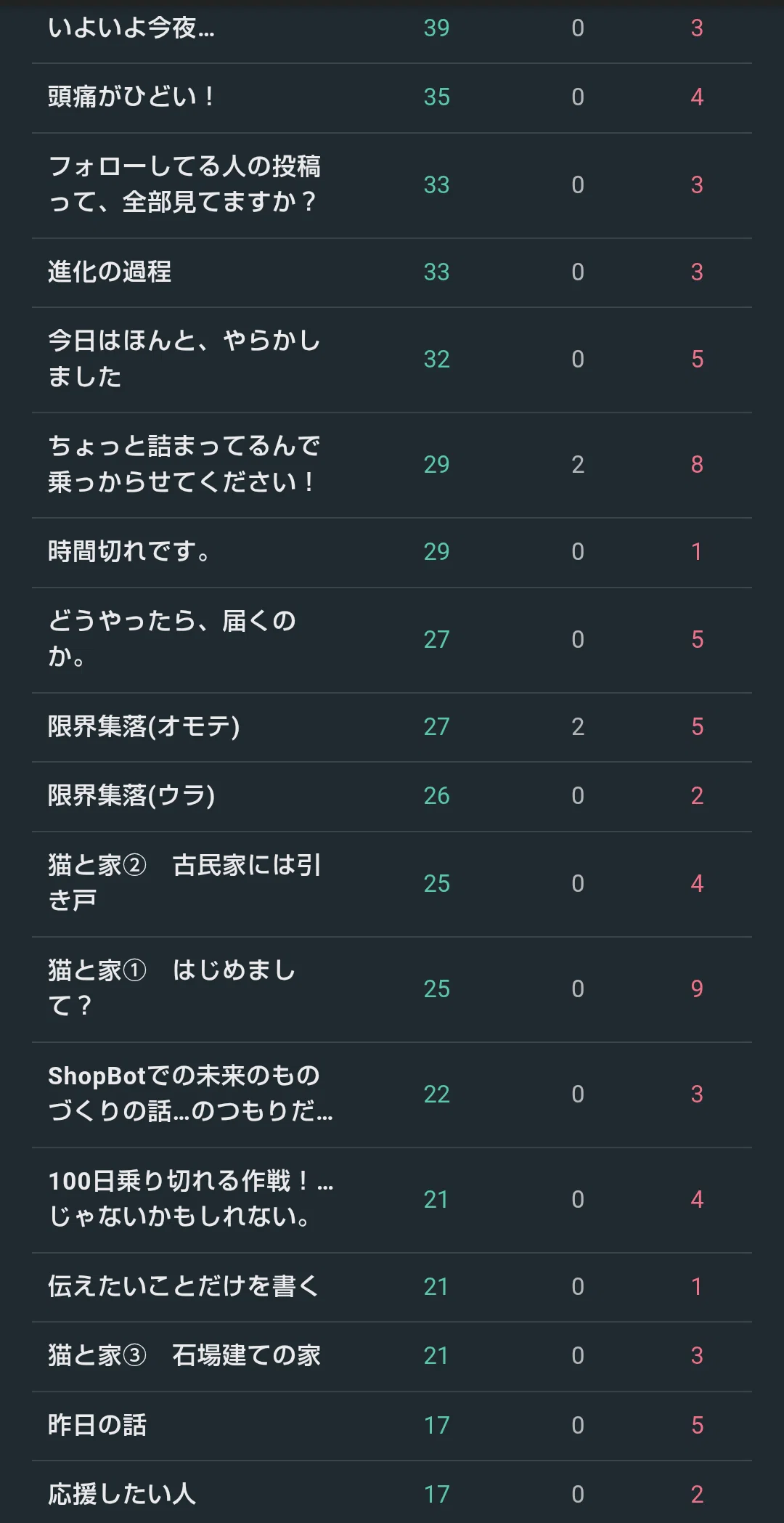Image resolution: width=784 pixels, height=1523 pixels.
Task: Open the post フォローしてる人の投稿って、全部見てますか？
Action: [x=392, y=185]
